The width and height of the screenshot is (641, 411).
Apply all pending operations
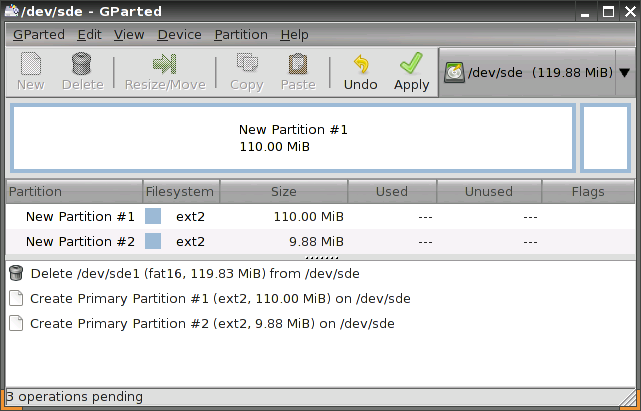(x=411, y=66)
